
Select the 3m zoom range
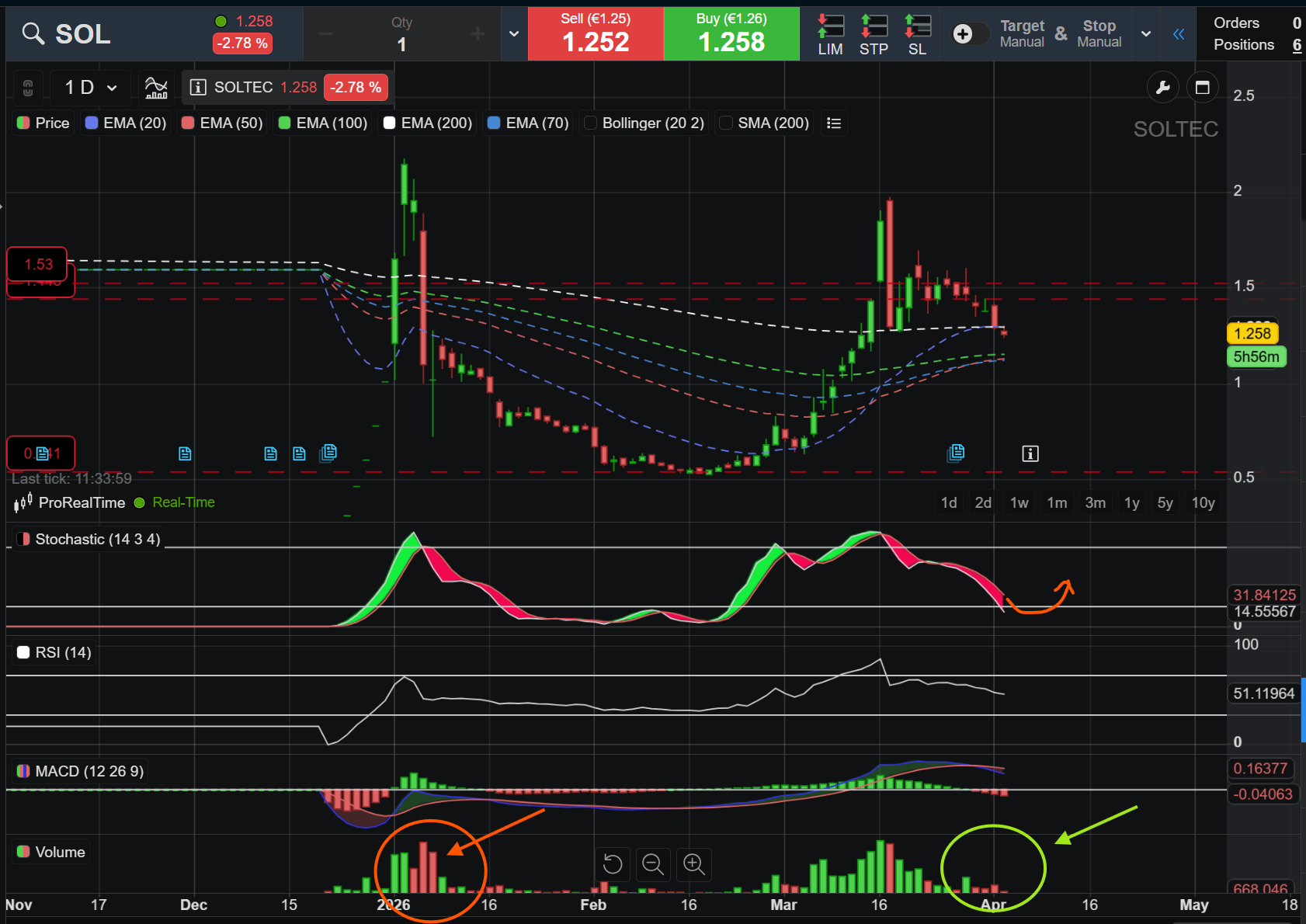click(x=1096, y=503)
